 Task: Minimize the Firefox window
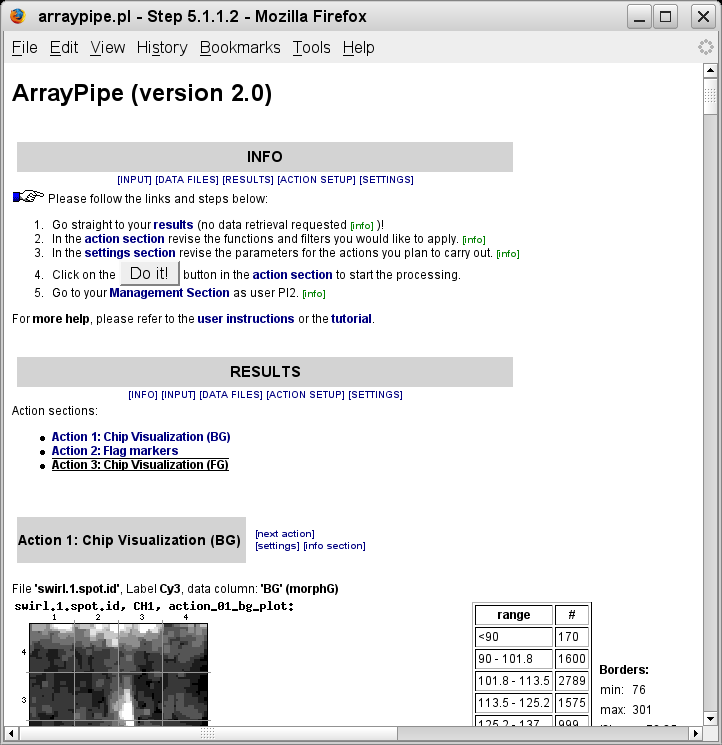[x=639, y=17]
